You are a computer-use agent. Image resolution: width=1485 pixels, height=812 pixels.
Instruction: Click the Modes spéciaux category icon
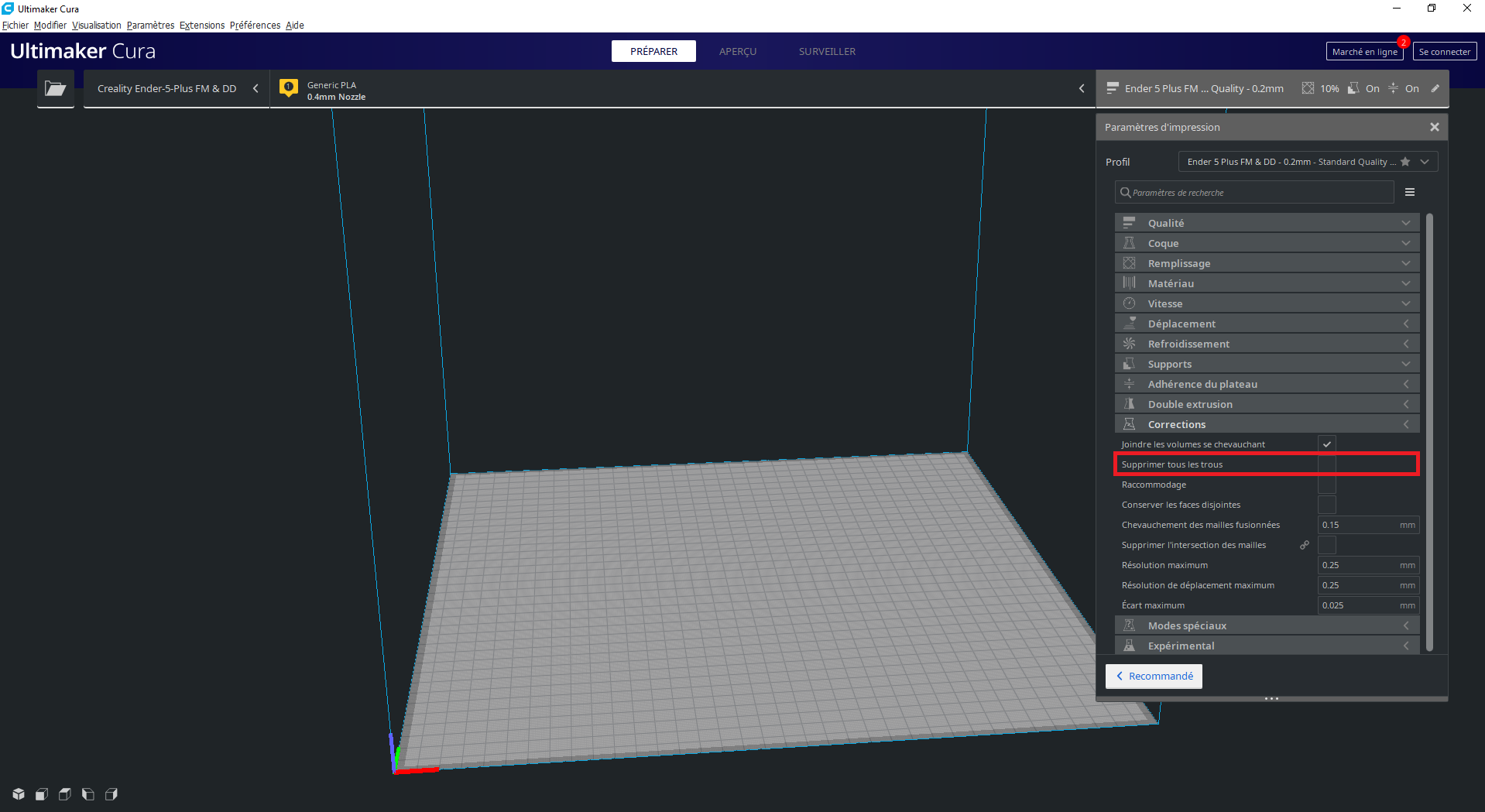(x=1130, y=625)
